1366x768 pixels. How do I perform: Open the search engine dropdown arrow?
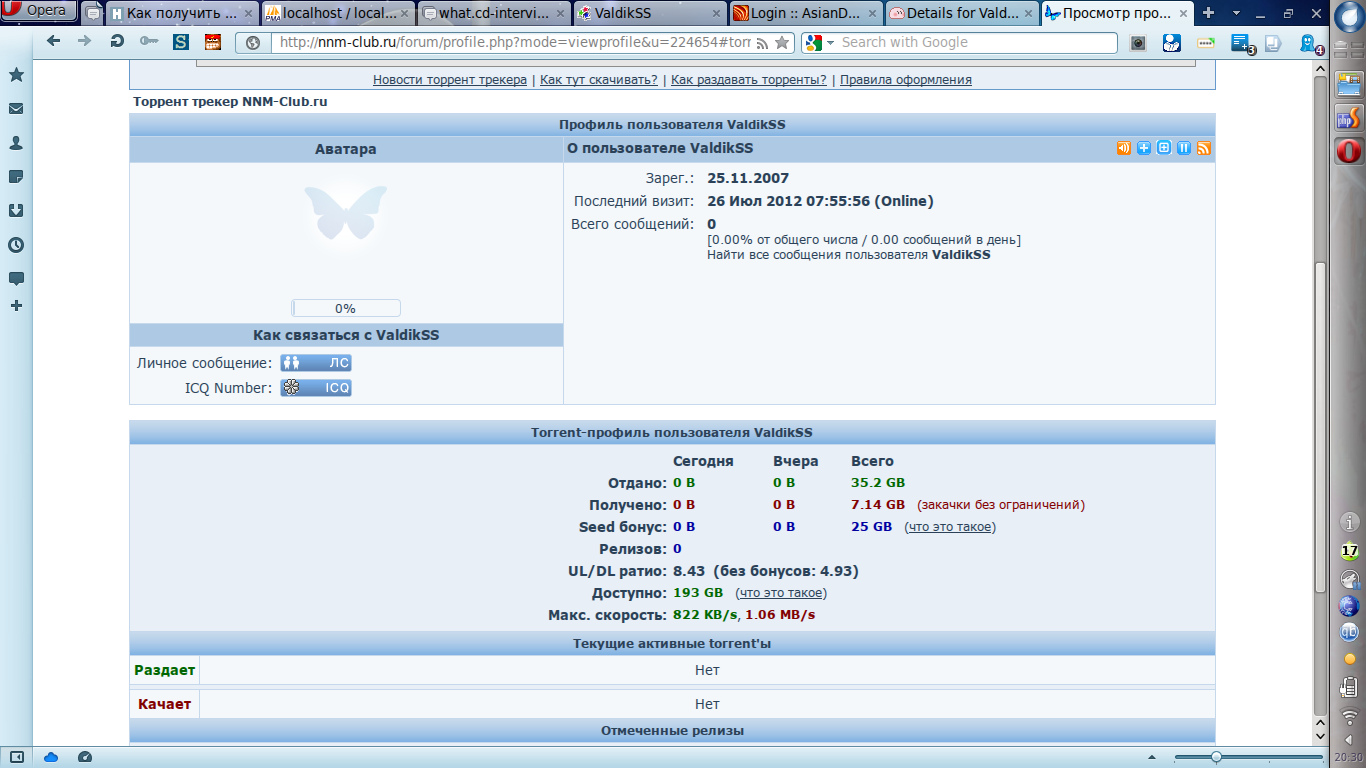click(x=830, y=43)
